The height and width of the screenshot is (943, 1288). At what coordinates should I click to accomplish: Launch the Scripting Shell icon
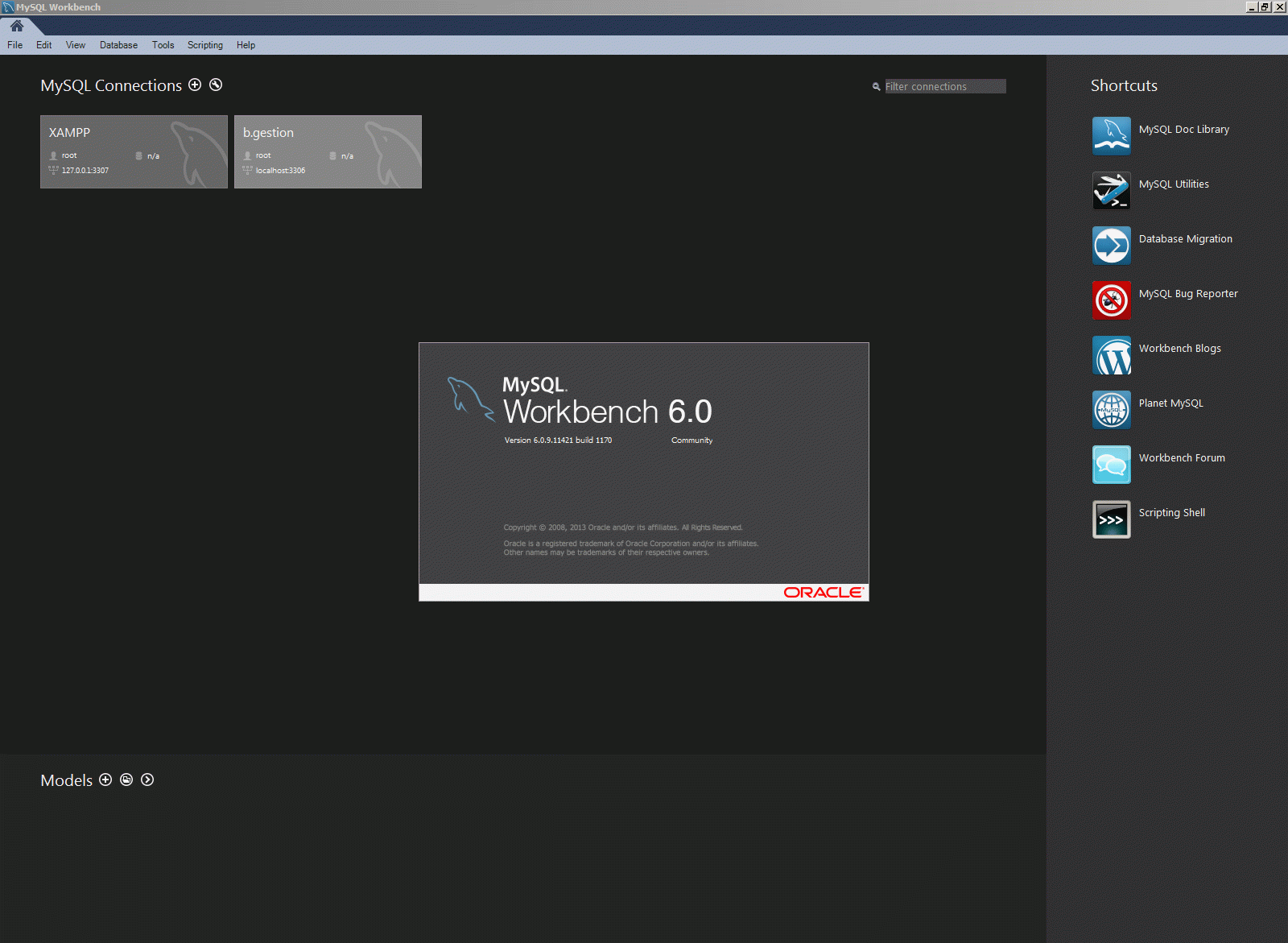pos(1112,519)
